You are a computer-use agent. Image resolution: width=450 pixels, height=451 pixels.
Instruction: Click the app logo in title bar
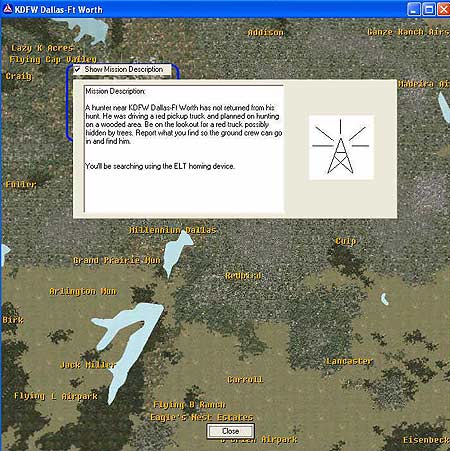(x=7, y=9)
